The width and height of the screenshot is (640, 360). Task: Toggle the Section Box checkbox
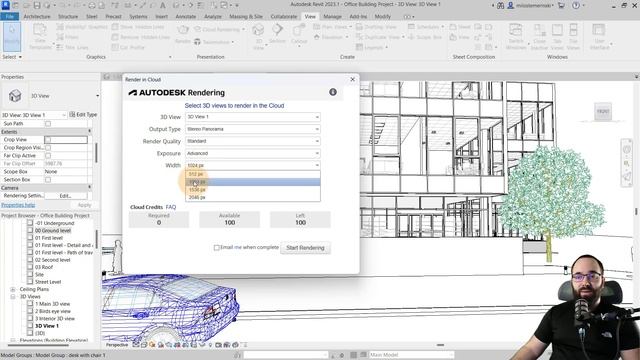pyautogui.click(x=48, y=180)
